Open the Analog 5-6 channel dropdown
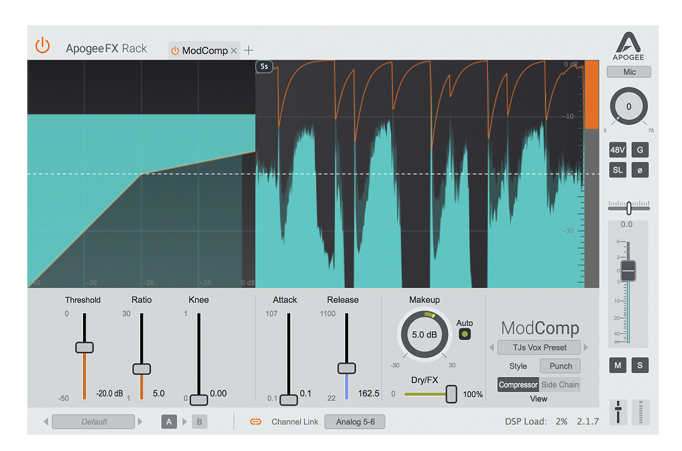682x451 pixels. point(354,422)
